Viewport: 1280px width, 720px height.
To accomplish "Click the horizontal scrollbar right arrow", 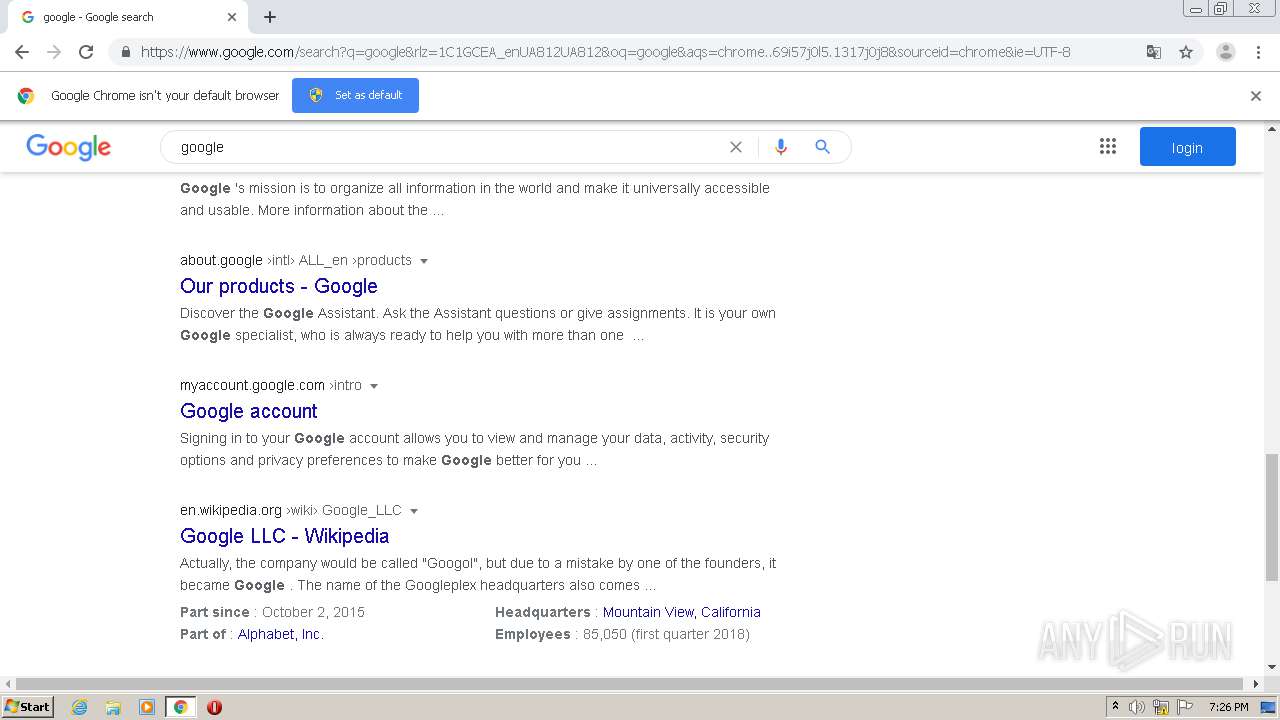I will click(x=1257, y=684).
